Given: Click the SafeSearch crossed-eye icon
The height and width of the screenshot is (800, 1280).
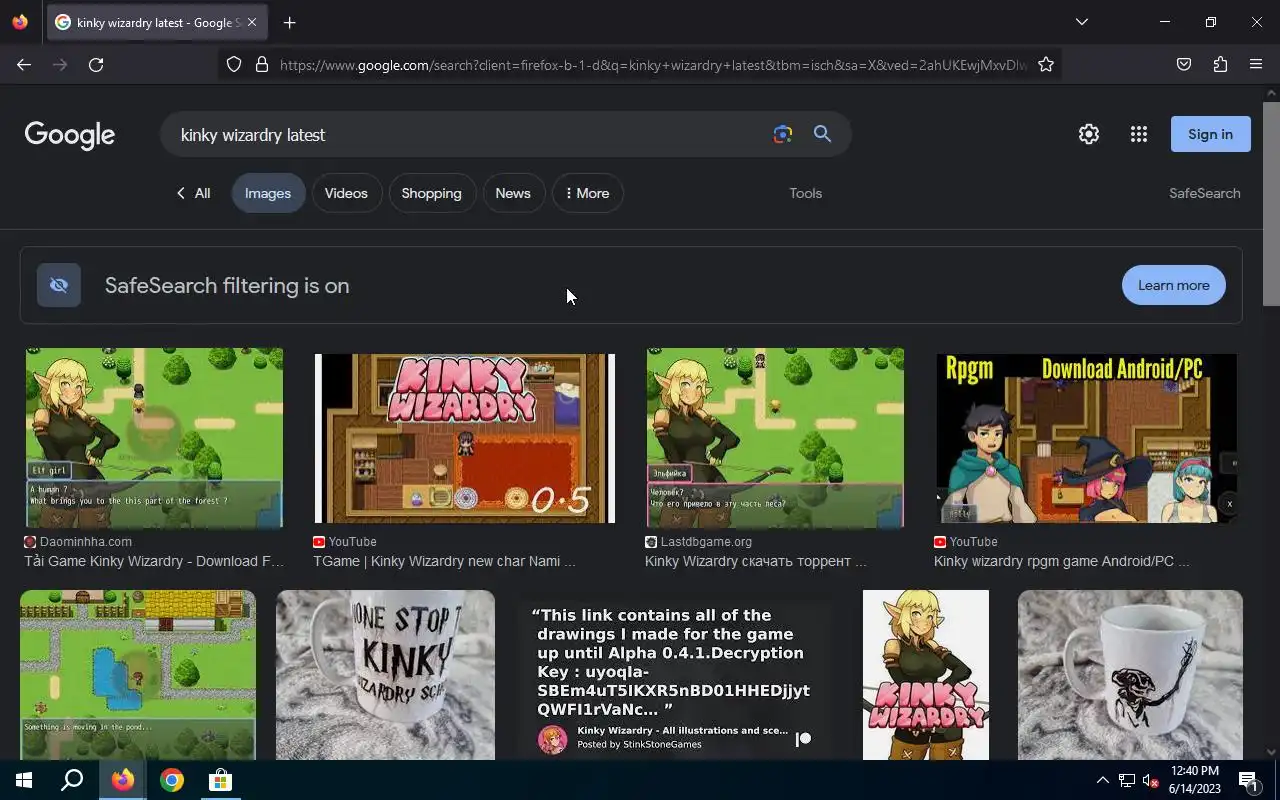Looking at the screenshot, I should tap(59, 285).
